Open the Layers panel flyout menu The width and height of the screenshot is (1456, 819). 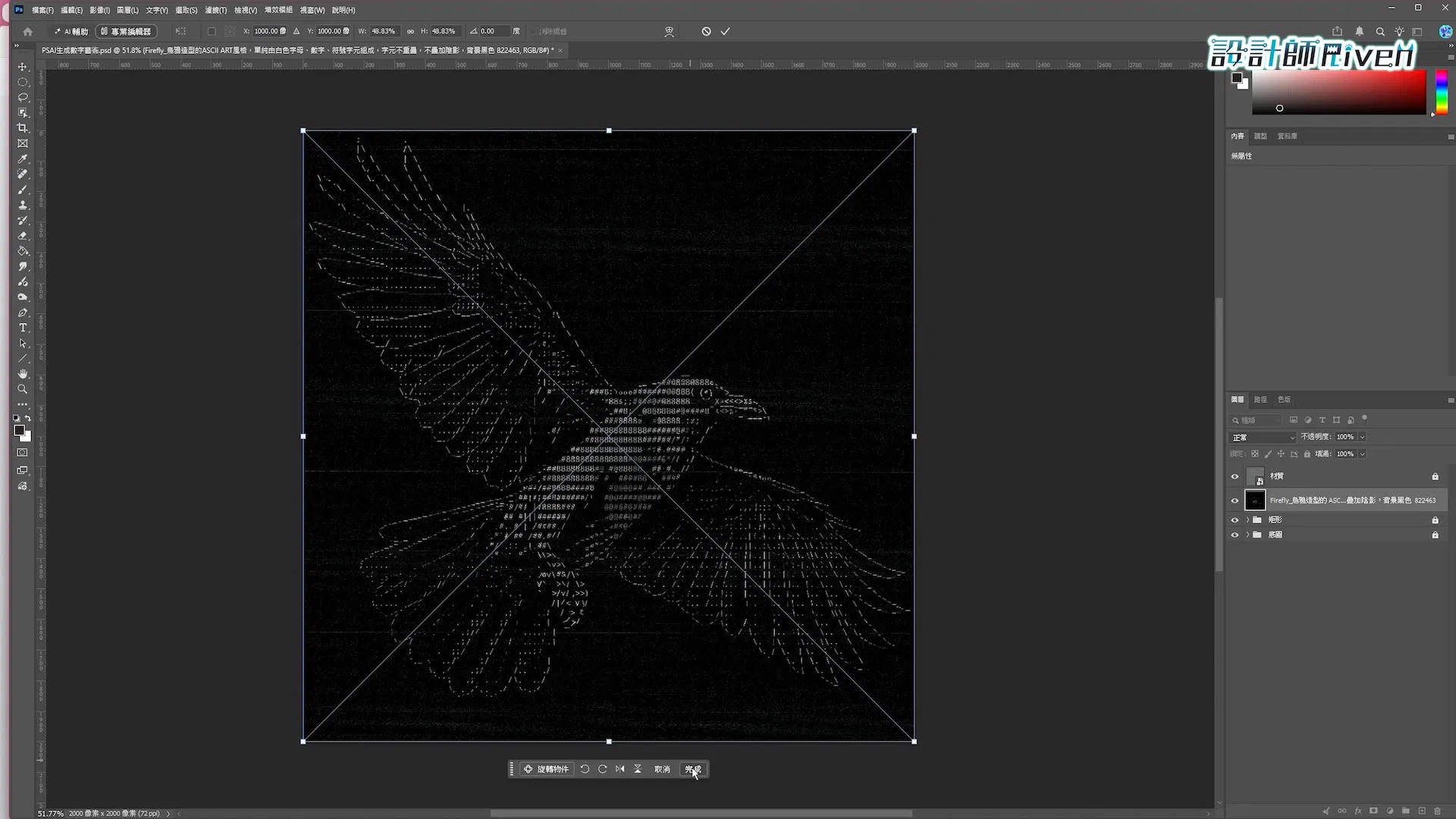coord(1451,400)
